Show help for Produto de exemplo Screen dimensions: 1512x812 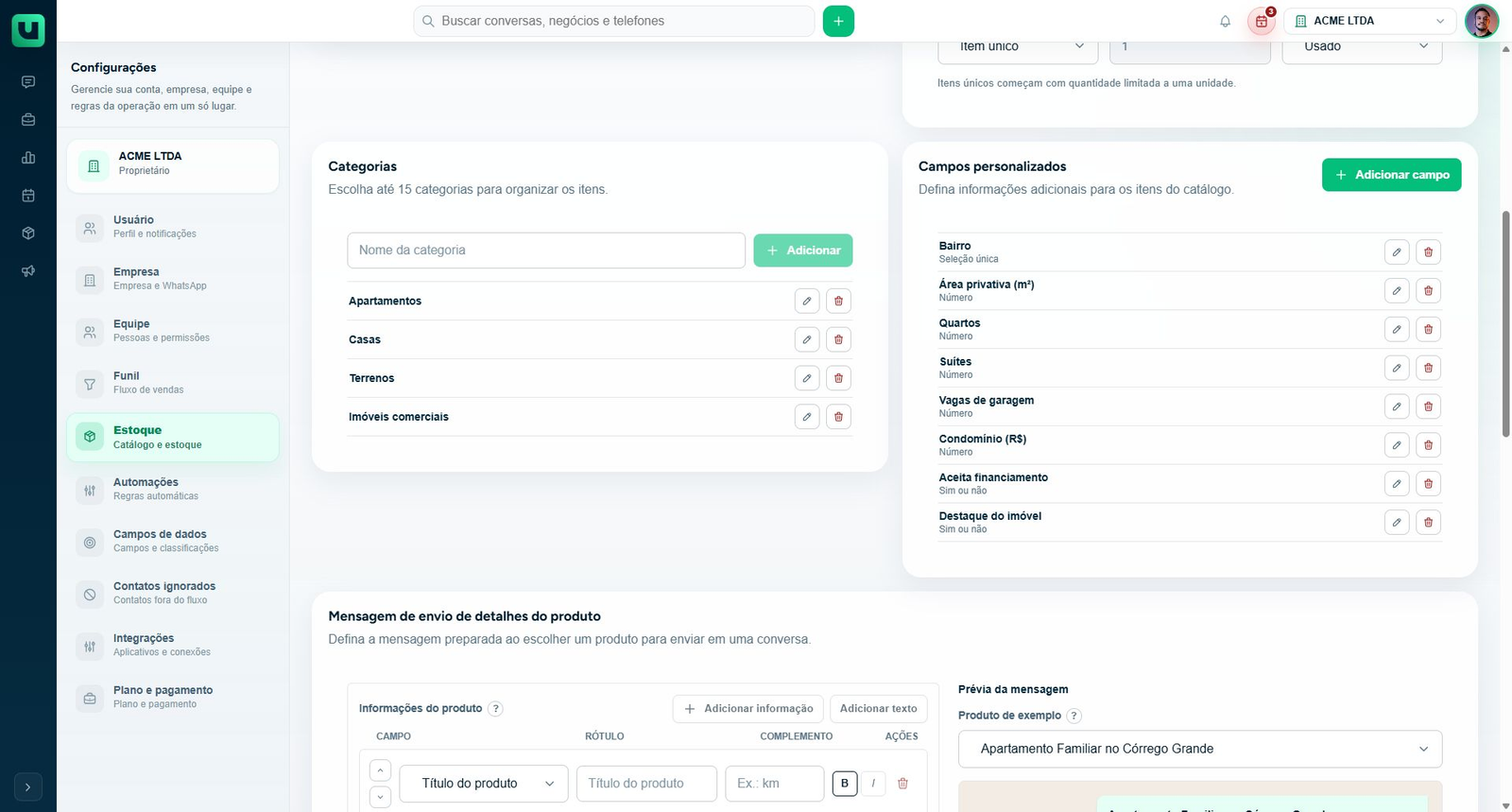point(1074,716)
